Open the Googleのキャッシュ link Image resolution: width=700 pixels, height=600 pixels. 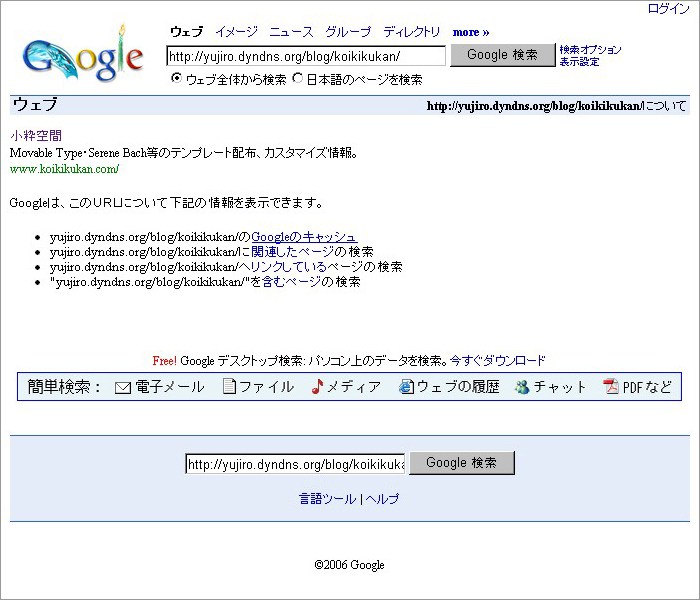[303, 237]
